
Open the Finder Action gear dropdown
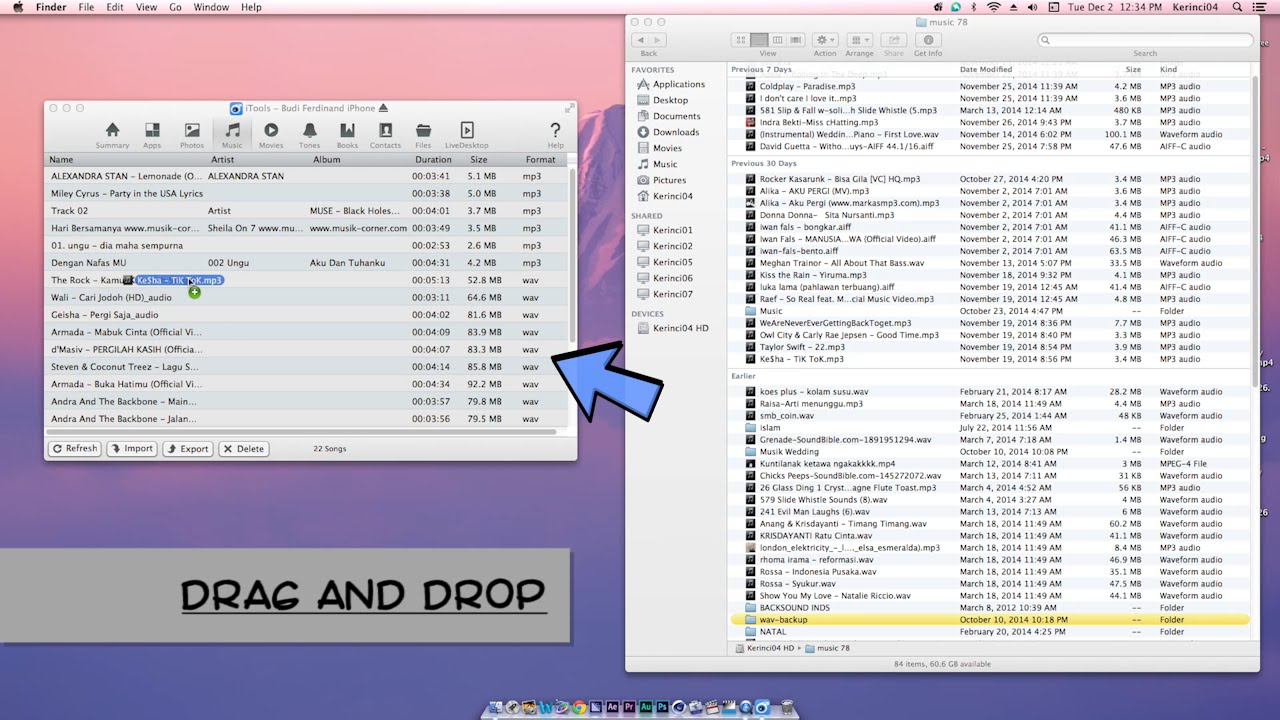coord(825,40)
